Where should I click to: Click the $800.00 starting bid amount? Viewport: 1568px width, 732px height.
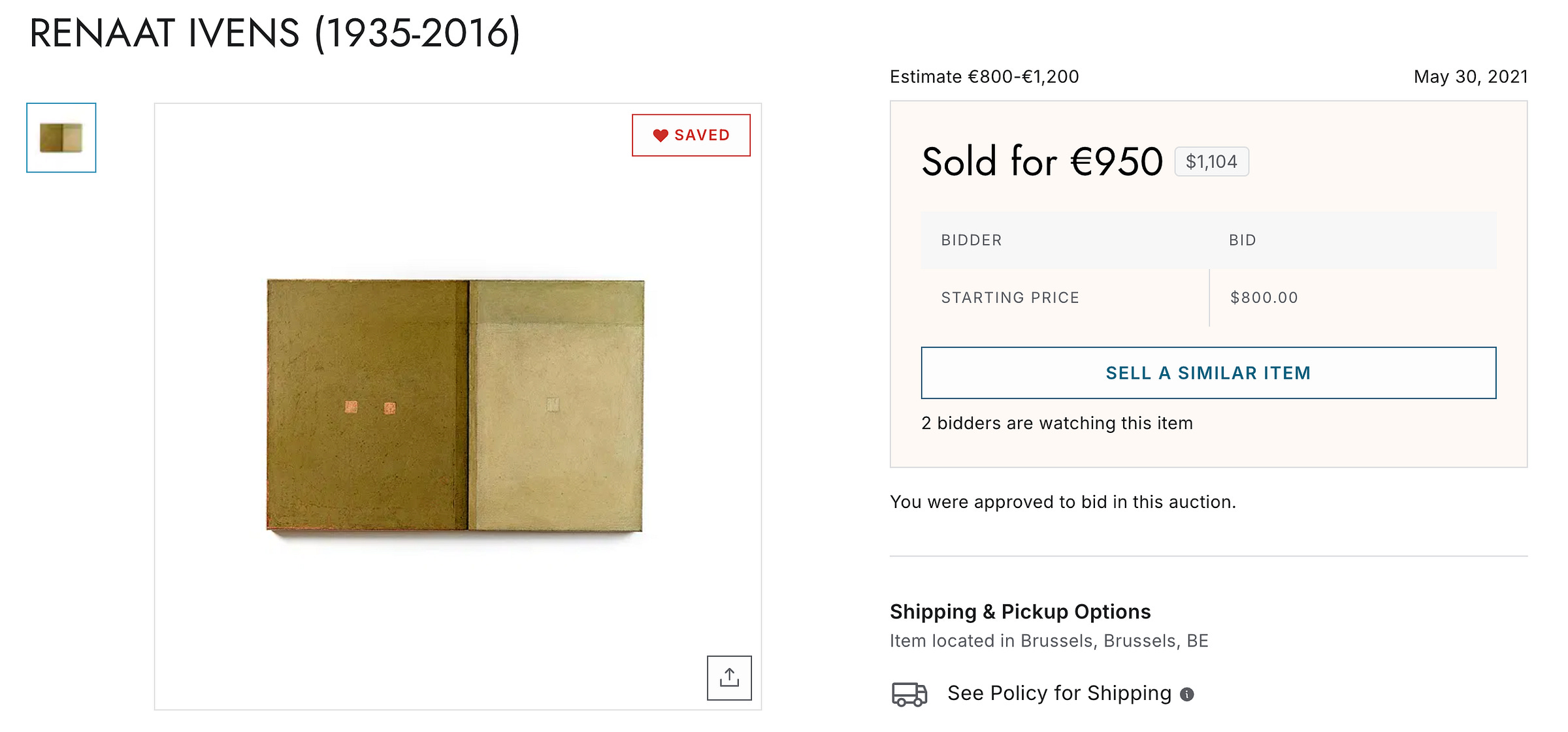pos(1264,298)
